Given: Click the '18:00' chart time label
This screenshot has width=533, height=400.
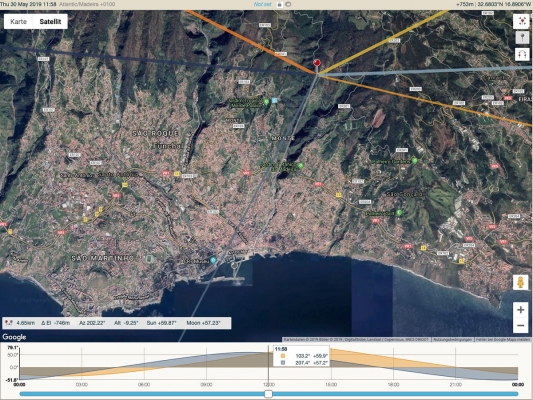Looking at the screenshot, I should pos(393,384).
